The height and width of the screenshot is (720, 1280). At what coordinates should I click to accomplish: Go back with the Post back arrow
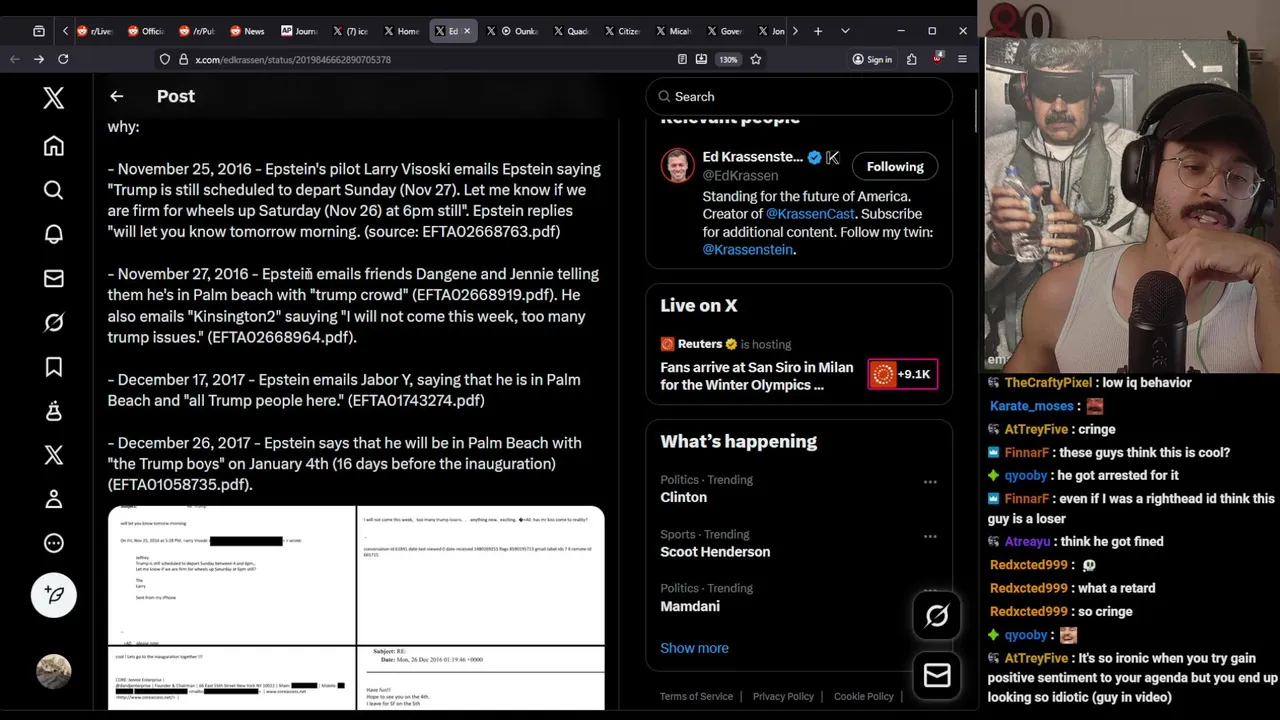click(117, 96)
